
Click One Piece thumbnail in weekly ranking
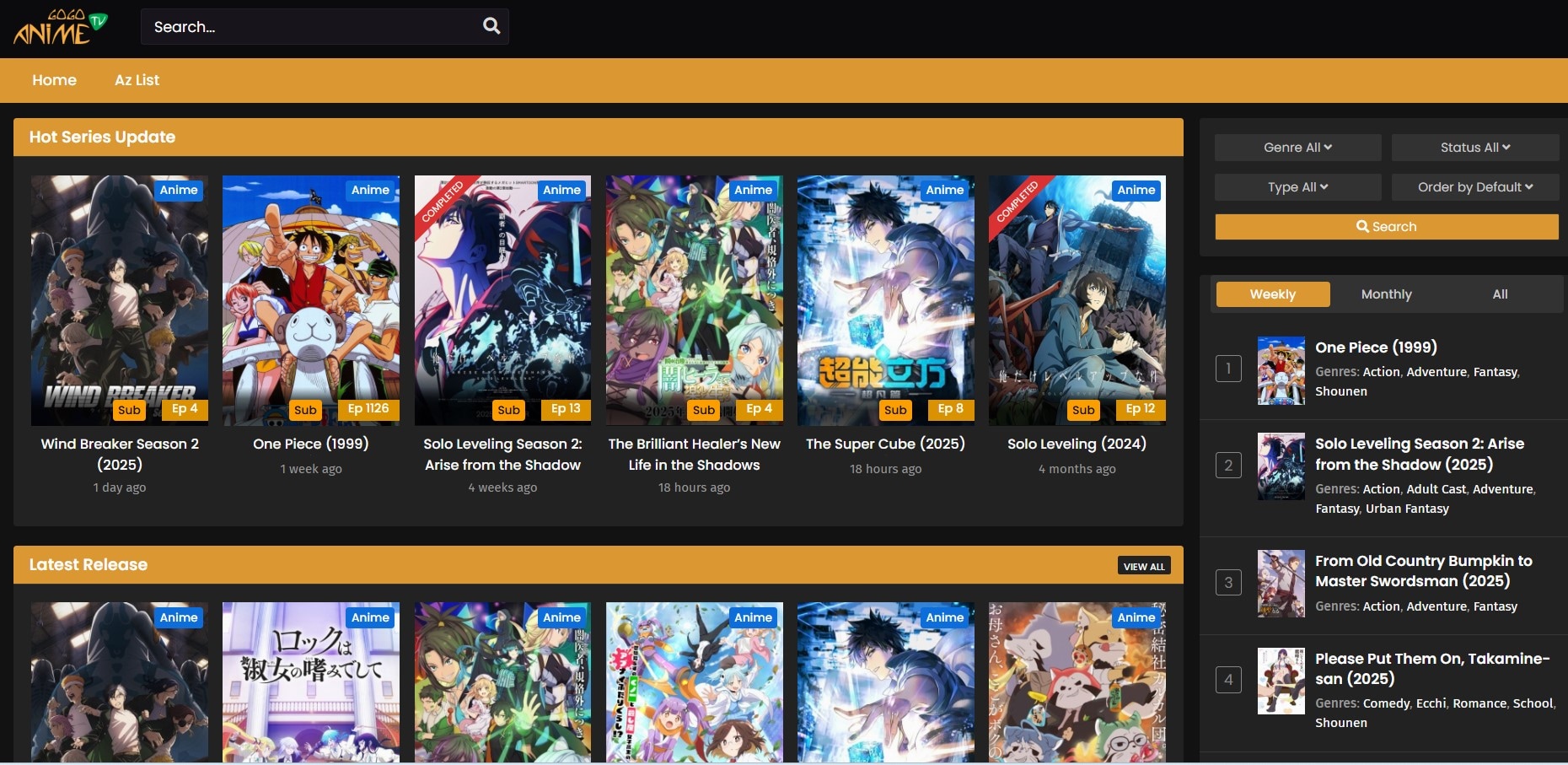tap(1281, 370)
